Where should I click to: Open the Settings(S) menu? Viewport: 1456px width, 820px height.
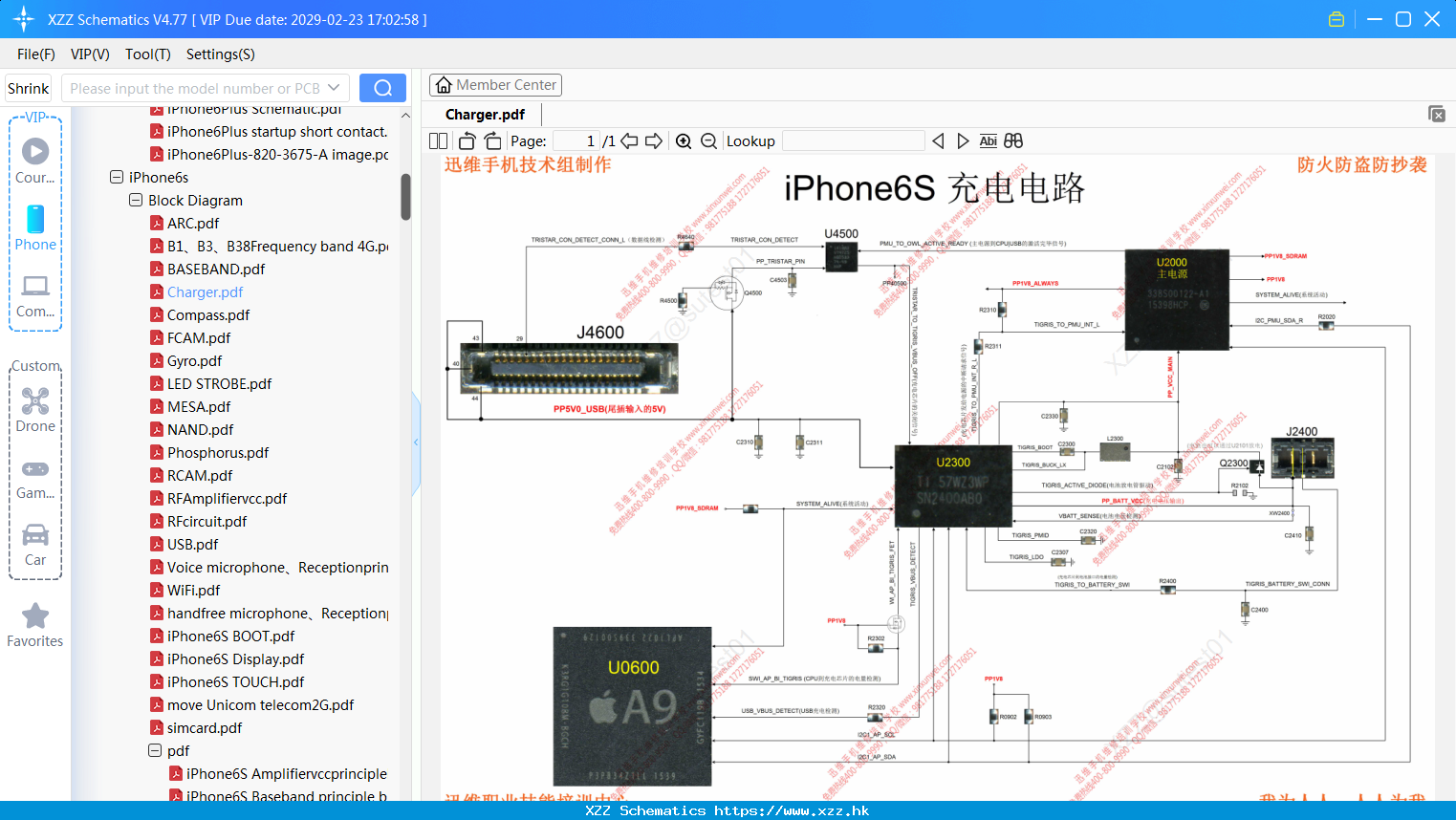tap(221, 54)
